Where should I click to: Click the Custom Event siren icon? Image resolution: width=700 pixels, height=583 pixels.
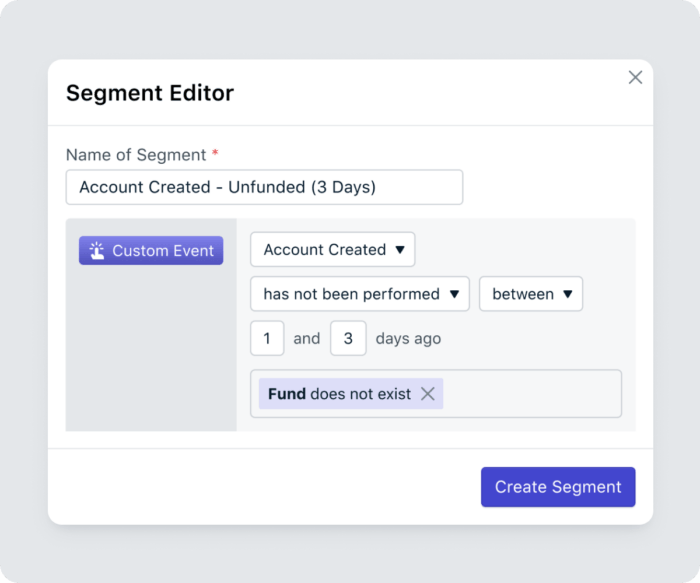coord(97,251)
